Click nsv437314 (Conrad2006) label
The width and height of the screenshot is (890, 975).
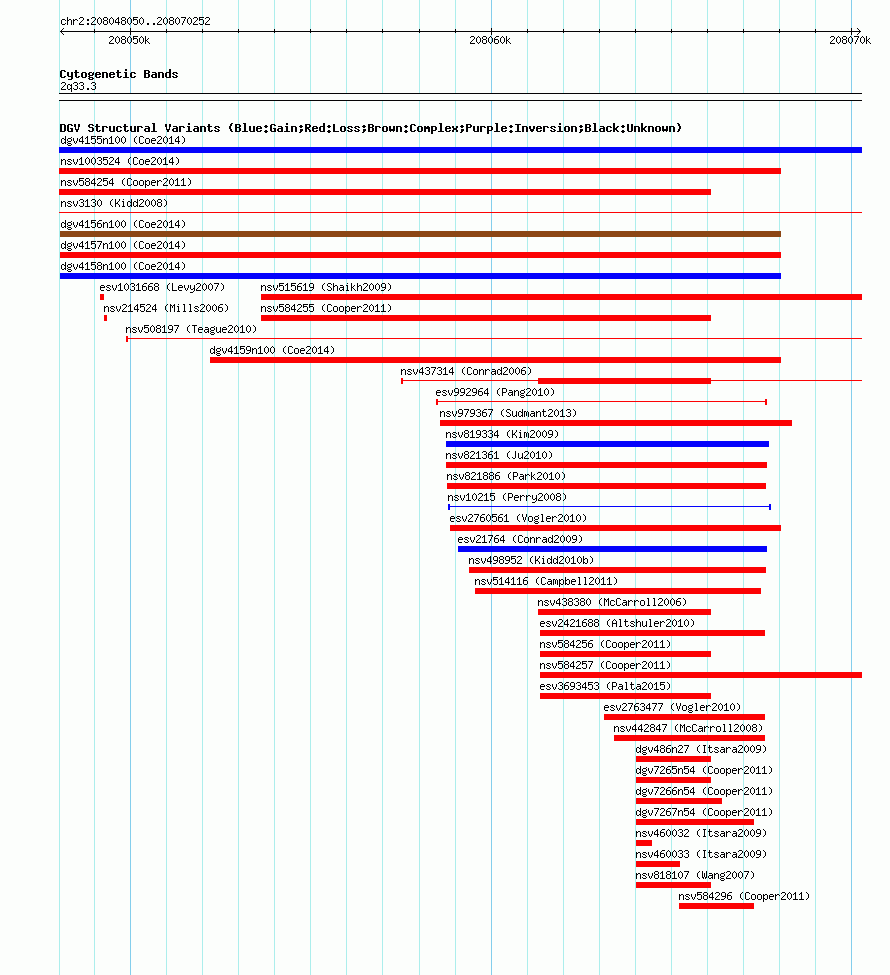pos(466,372)
